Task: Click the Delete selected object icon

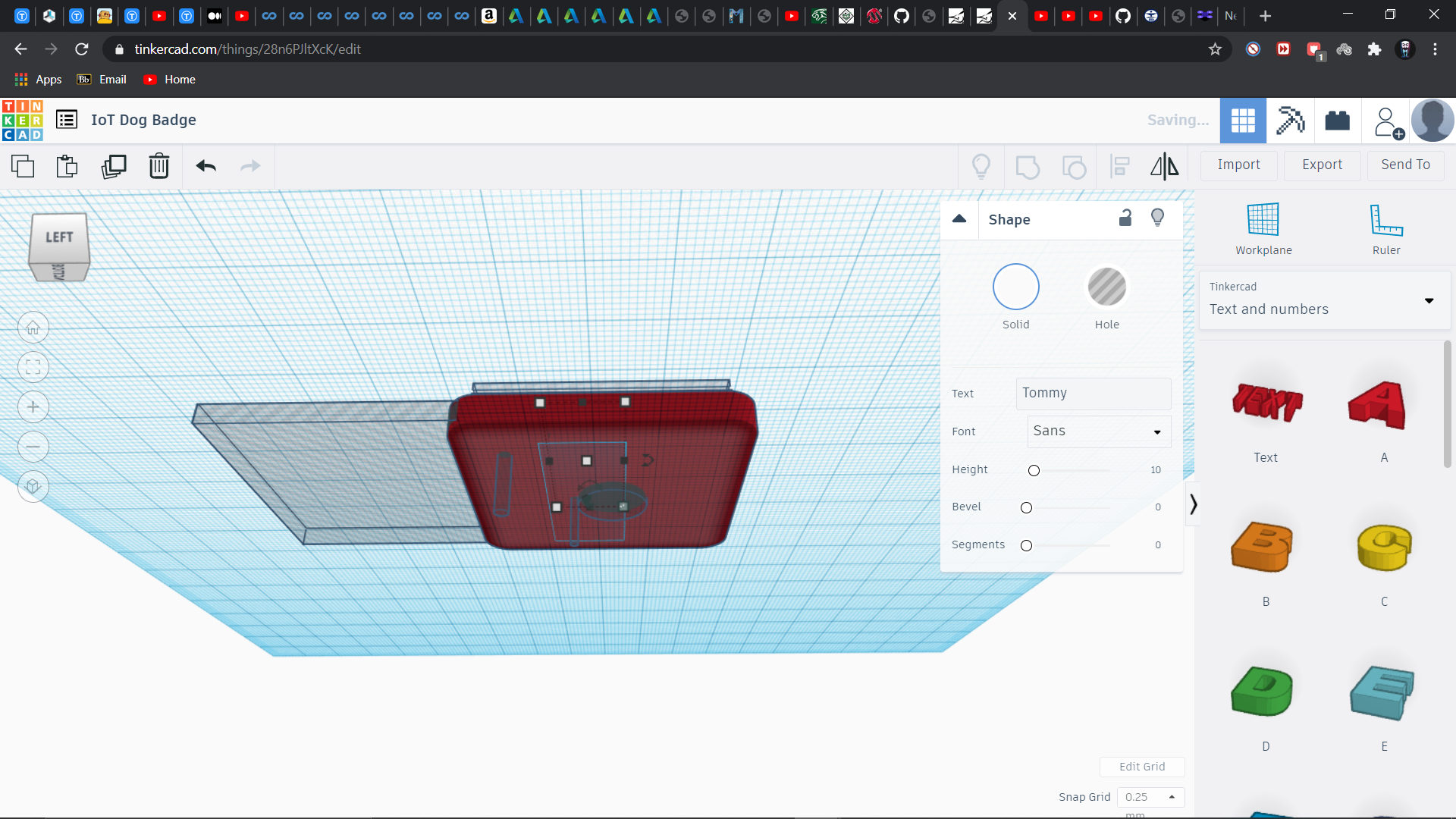Action: point(159,166)
